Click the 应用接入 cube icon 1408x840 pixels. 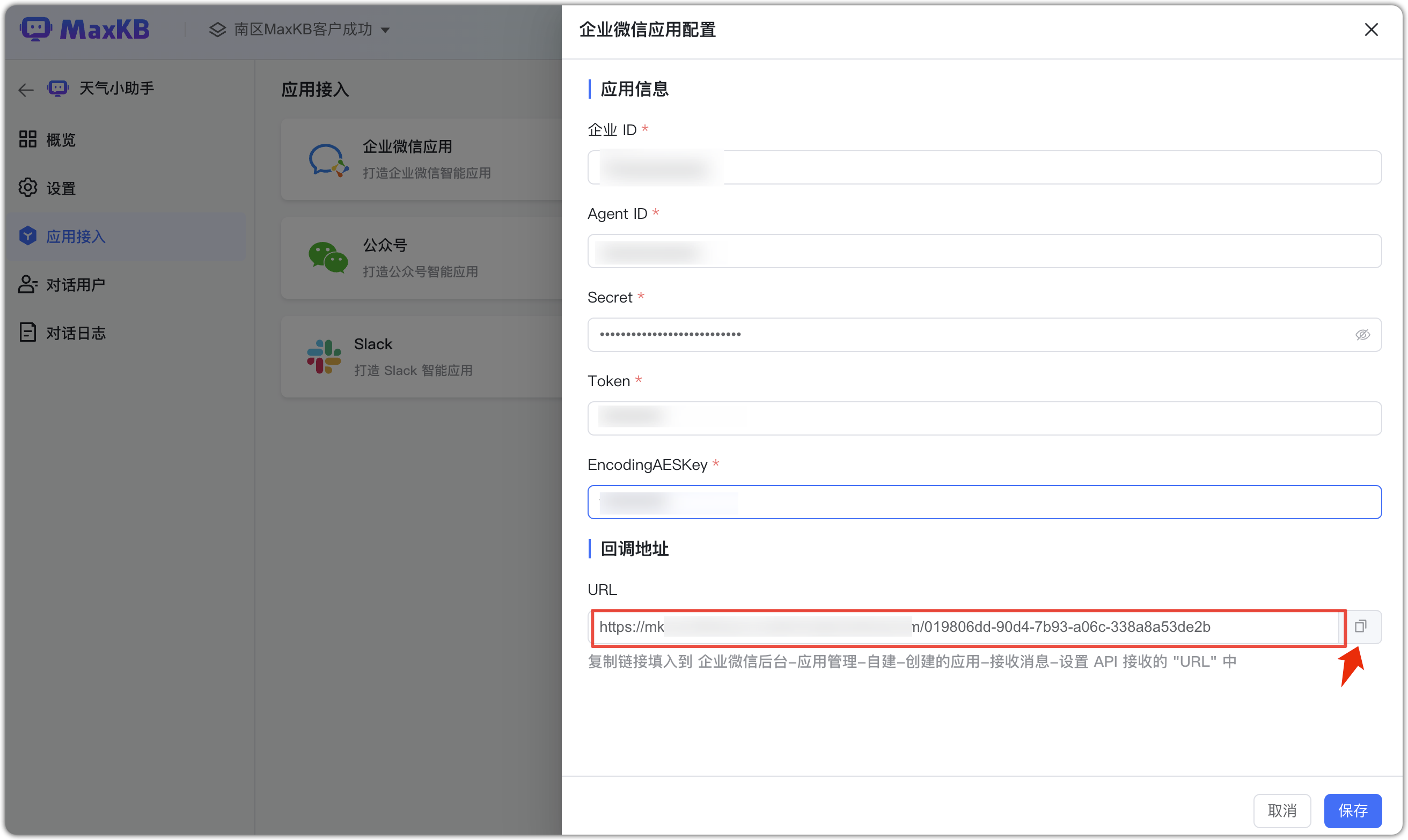28,235
